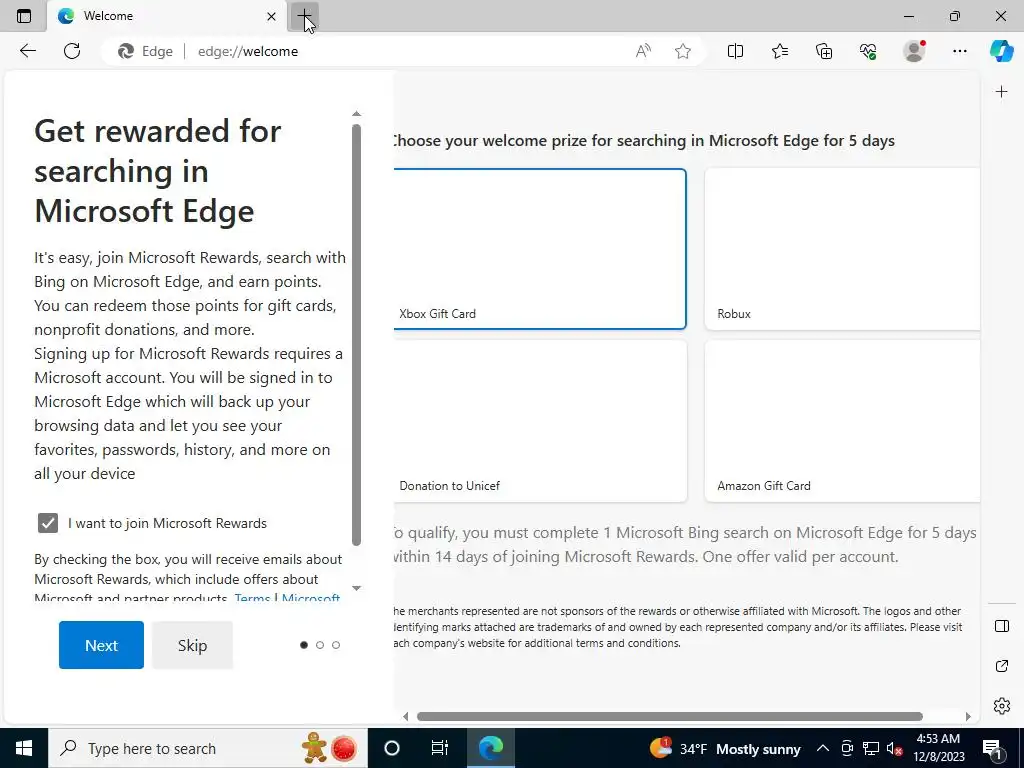1024x768 pixels.
Task: Click the muted volume tray icon
Action: [x=895, y=748]
